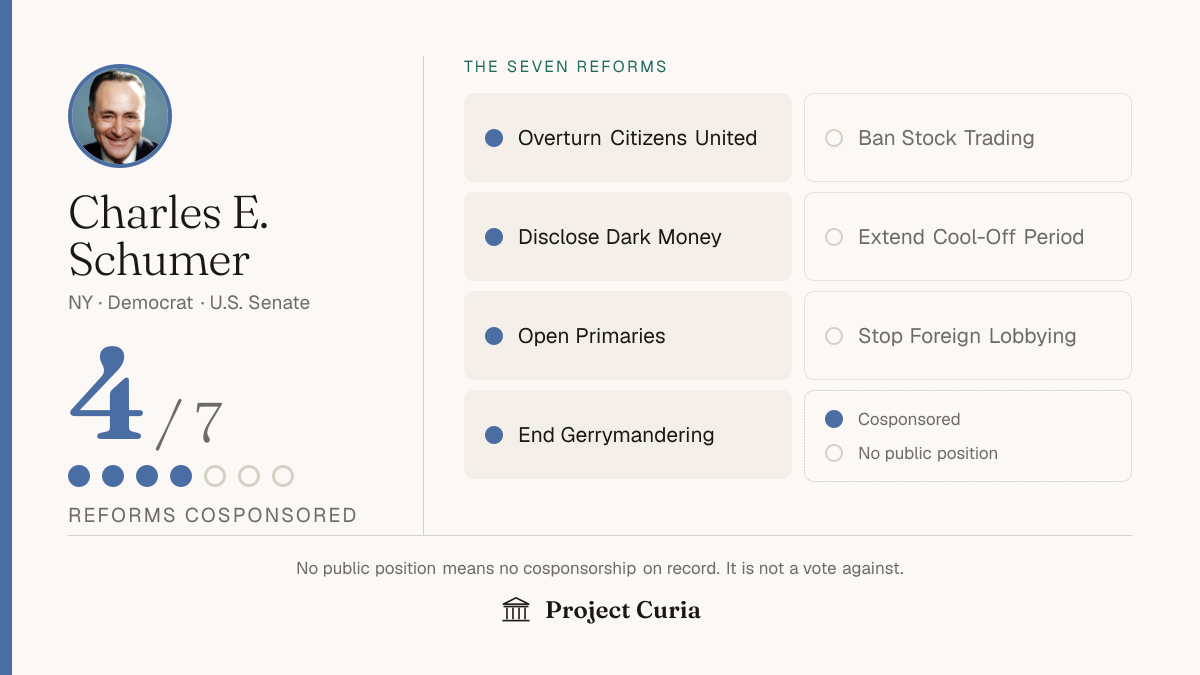
Task: Click the filled dot beside Overturn Citizens United
Action: [x=494, y=138]
